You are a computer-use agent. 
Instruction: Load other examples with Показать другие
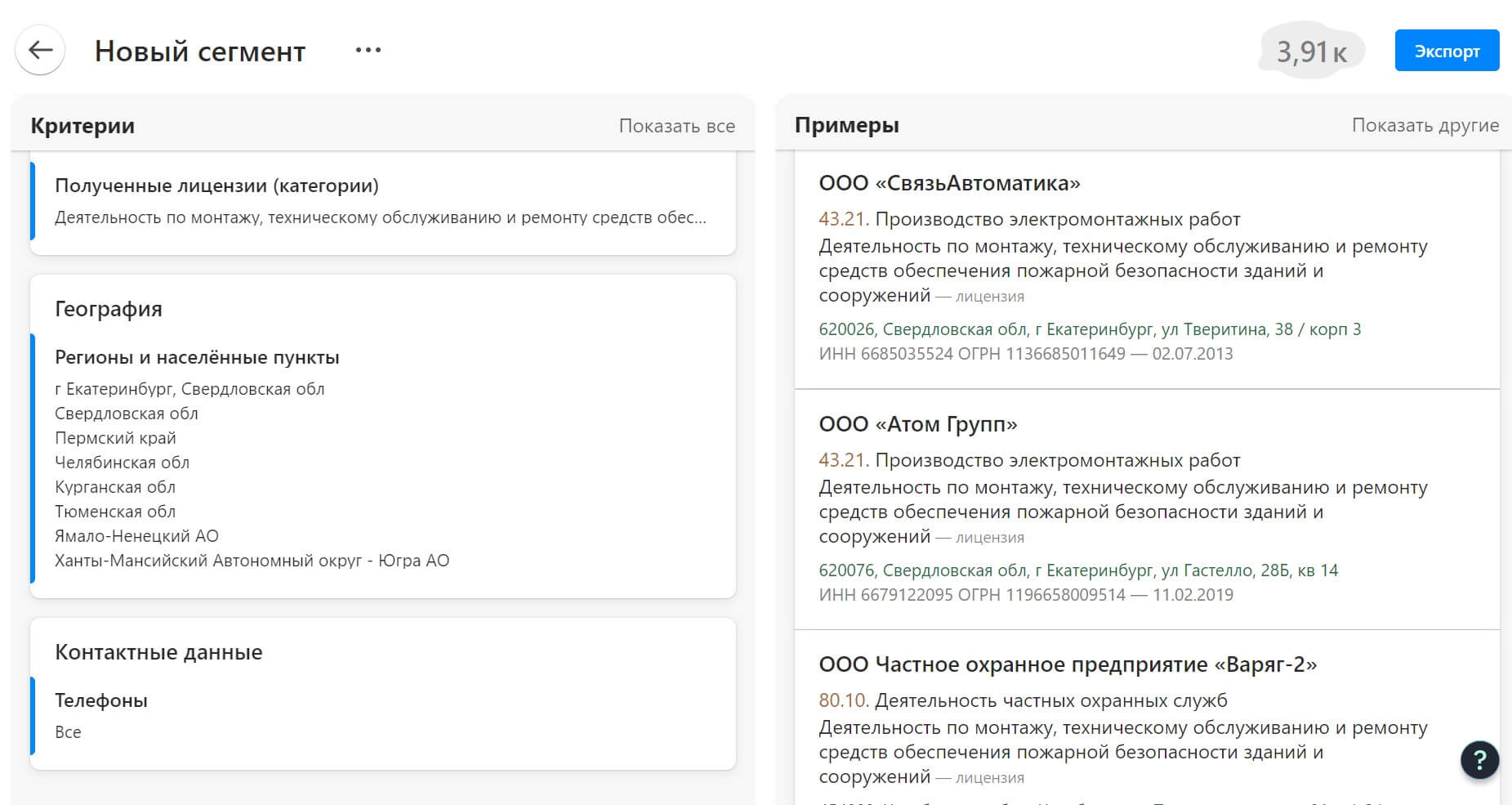pyautogui.click(x=1425, y=125)
